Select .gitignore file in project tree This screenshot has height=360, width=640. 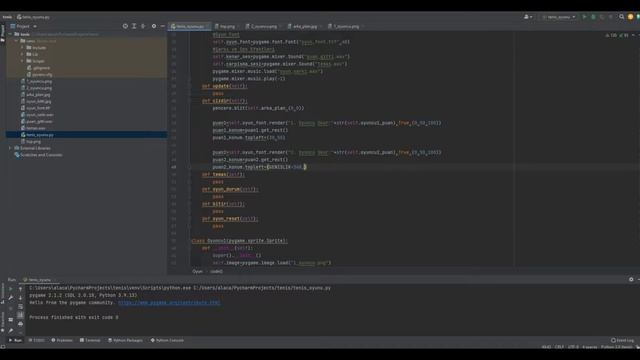click(x=39, y=68)
